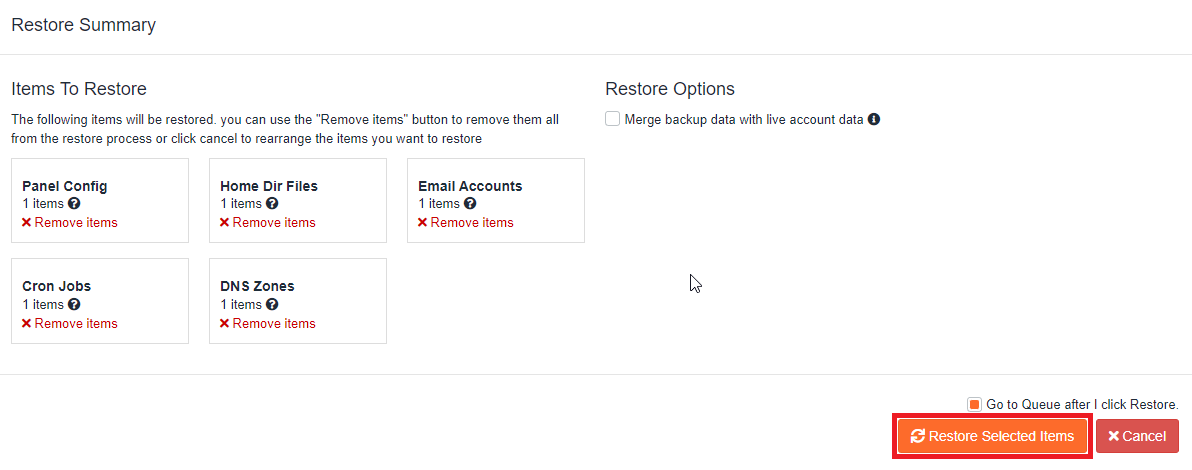Uncheck Go to Queue after I click Restore
The height and width of the screenshot is (470, 1192).
tap(974, 404)
